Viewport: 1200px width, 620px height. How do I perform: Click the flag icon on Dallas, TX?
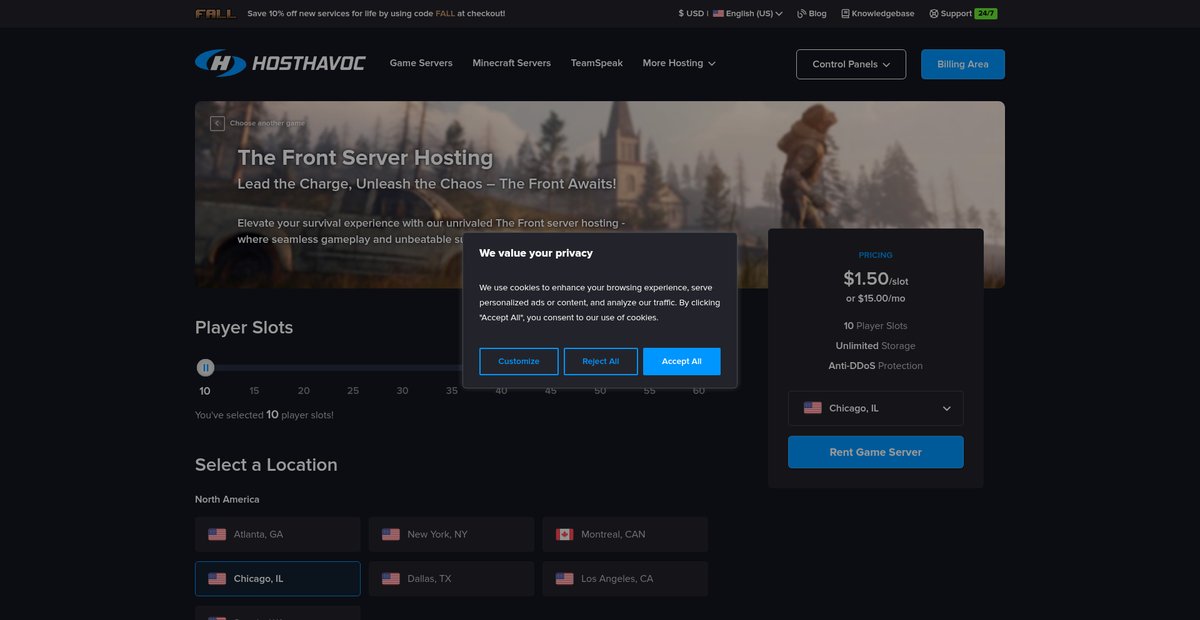(x=391, y=578)
